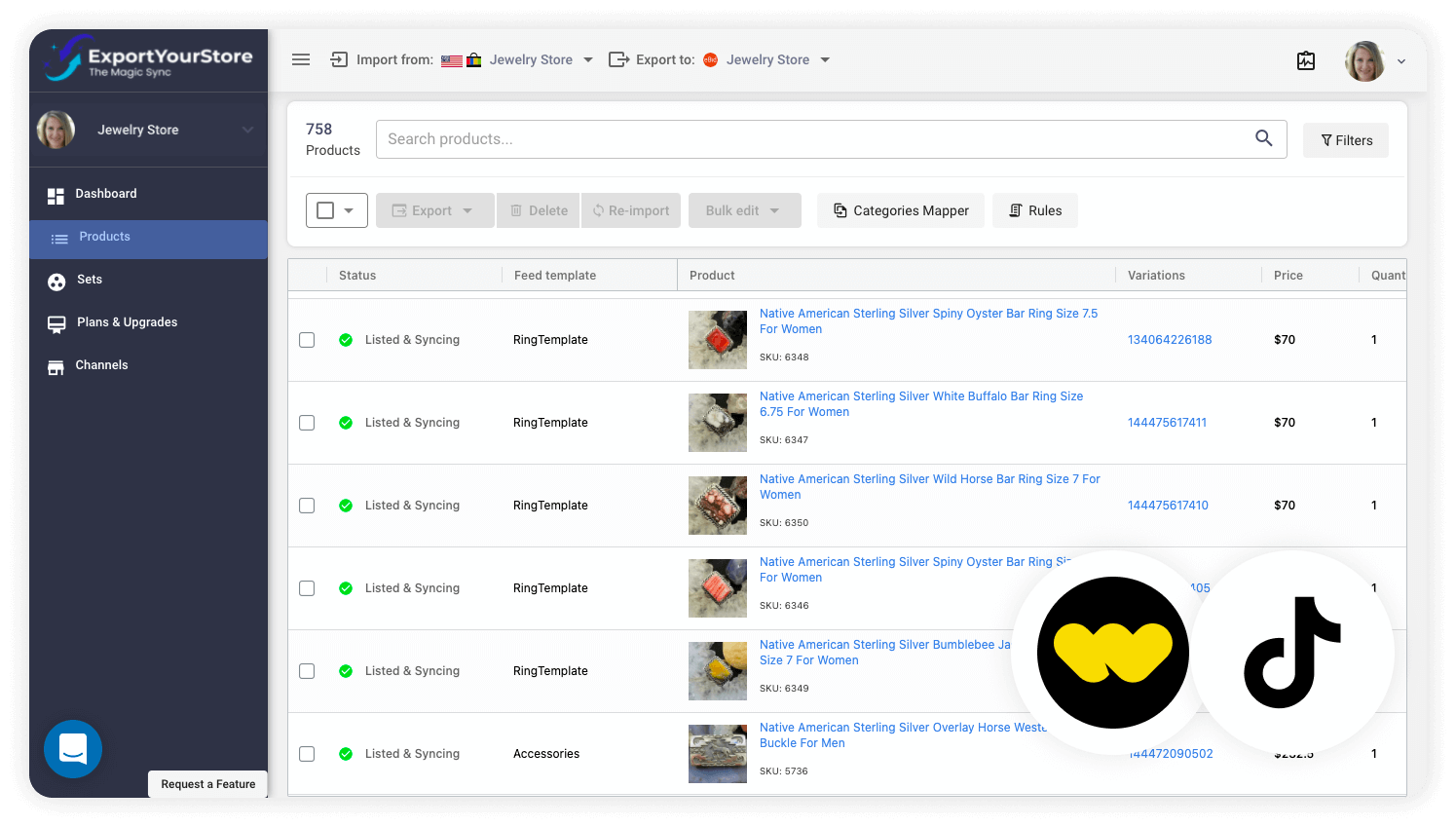Select the checkbox for SKU 6350 row
This screenshot has width=1456, height=827.
(307, 506)
